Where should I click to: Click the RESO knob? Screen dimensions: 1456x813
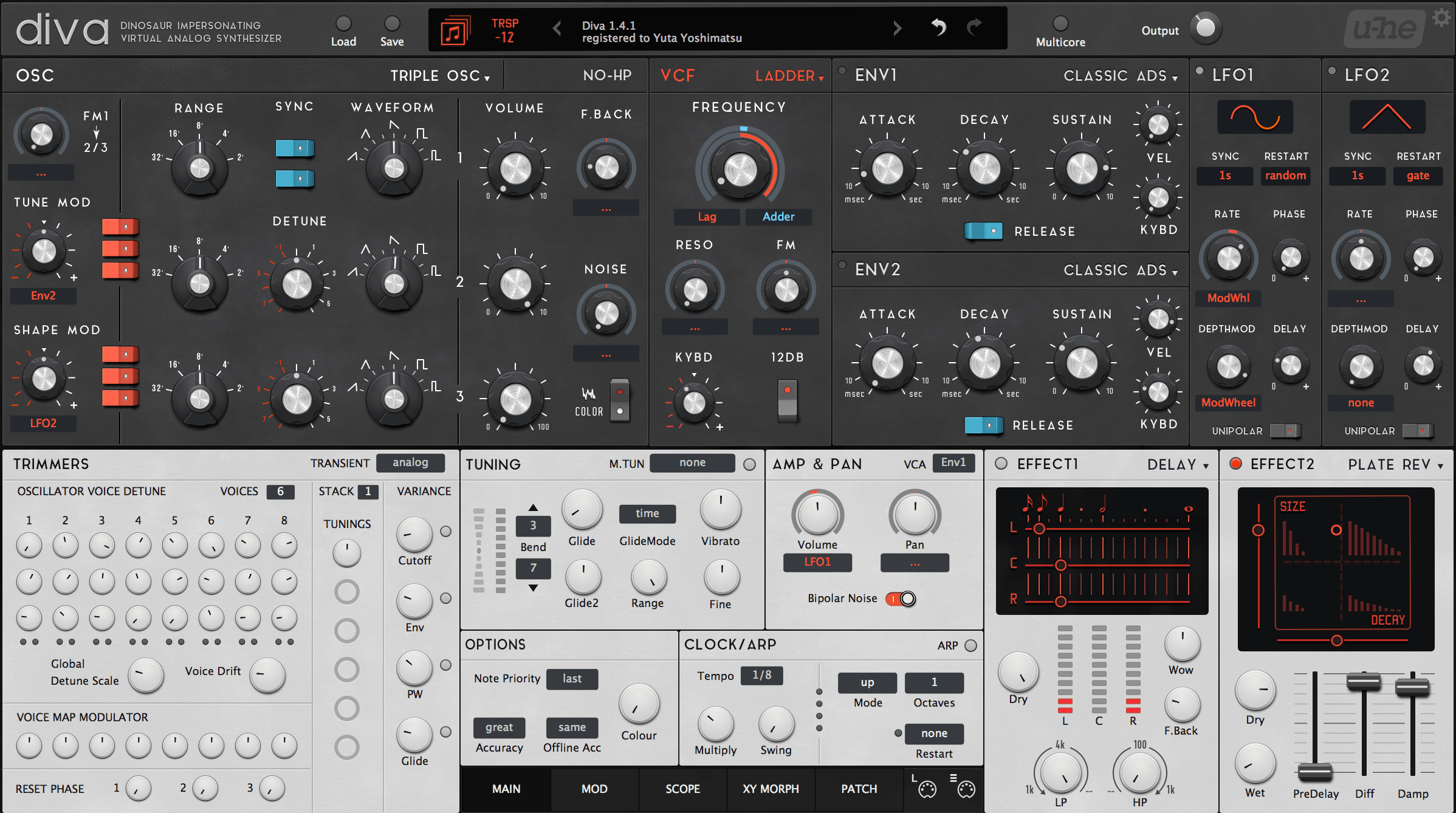(695, 290)
